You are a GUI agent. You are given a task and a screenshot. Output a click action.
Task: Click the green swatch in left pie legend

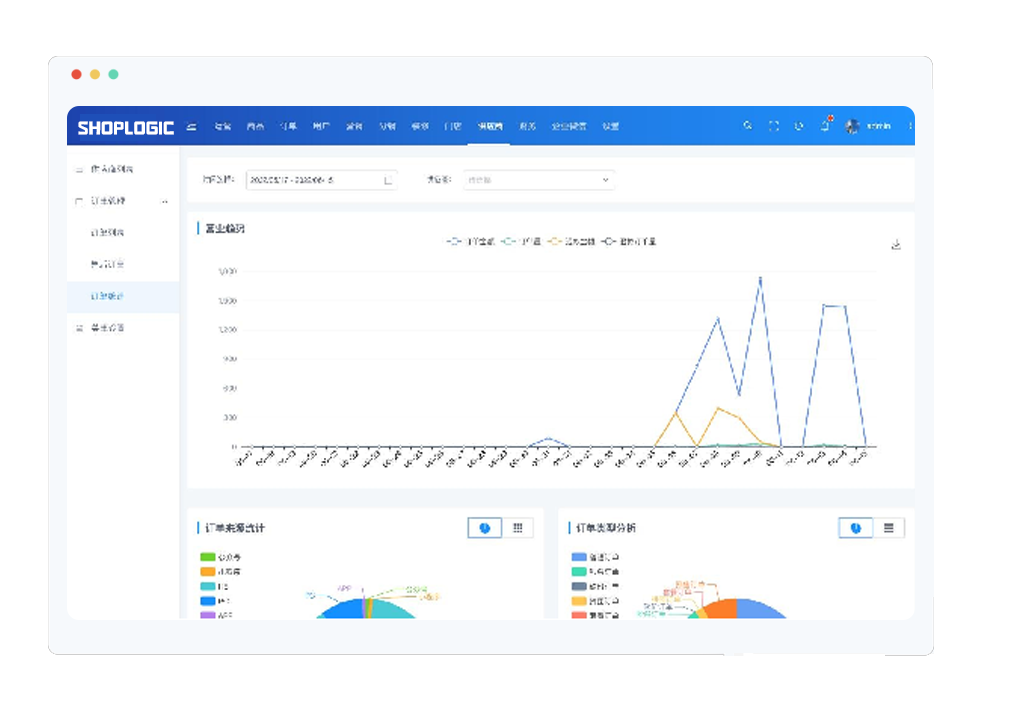(x=207, y=557)
